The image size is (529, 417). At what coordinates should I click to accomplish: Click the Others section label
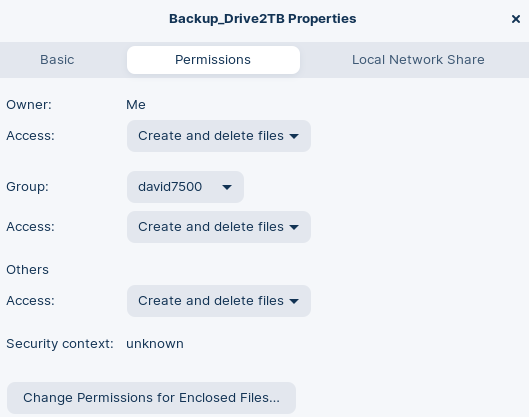(27, 270)
